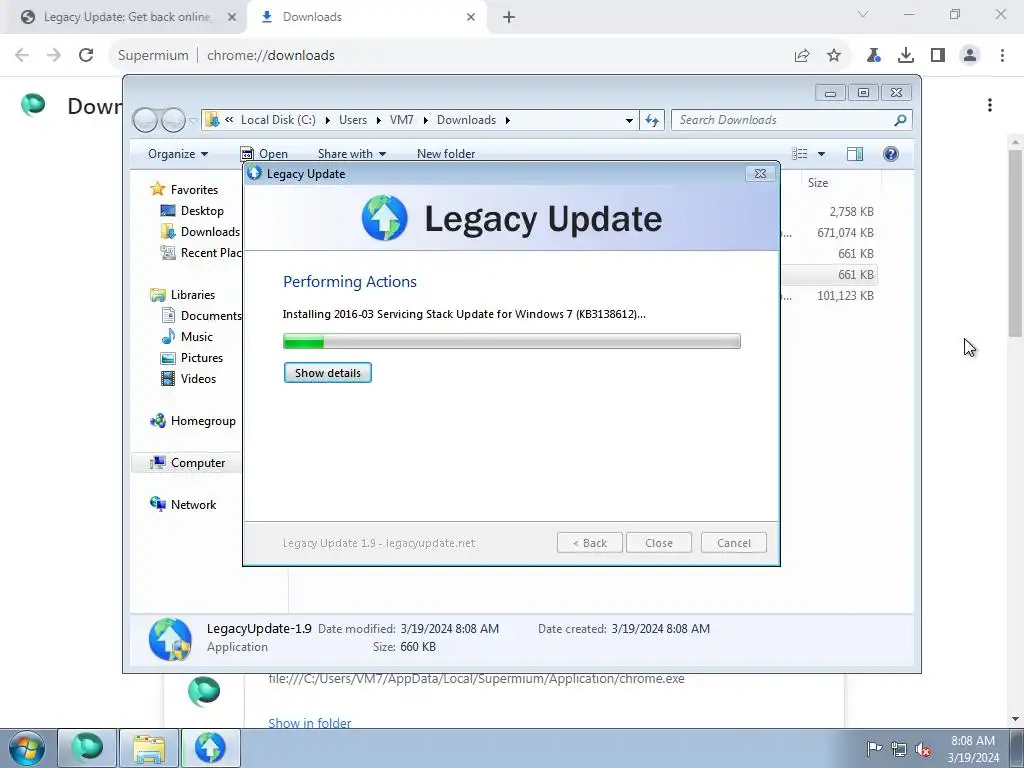Viewport: 1024px width, 768px height.
Task: Open the Share with menu
Action: click(351, 154)
